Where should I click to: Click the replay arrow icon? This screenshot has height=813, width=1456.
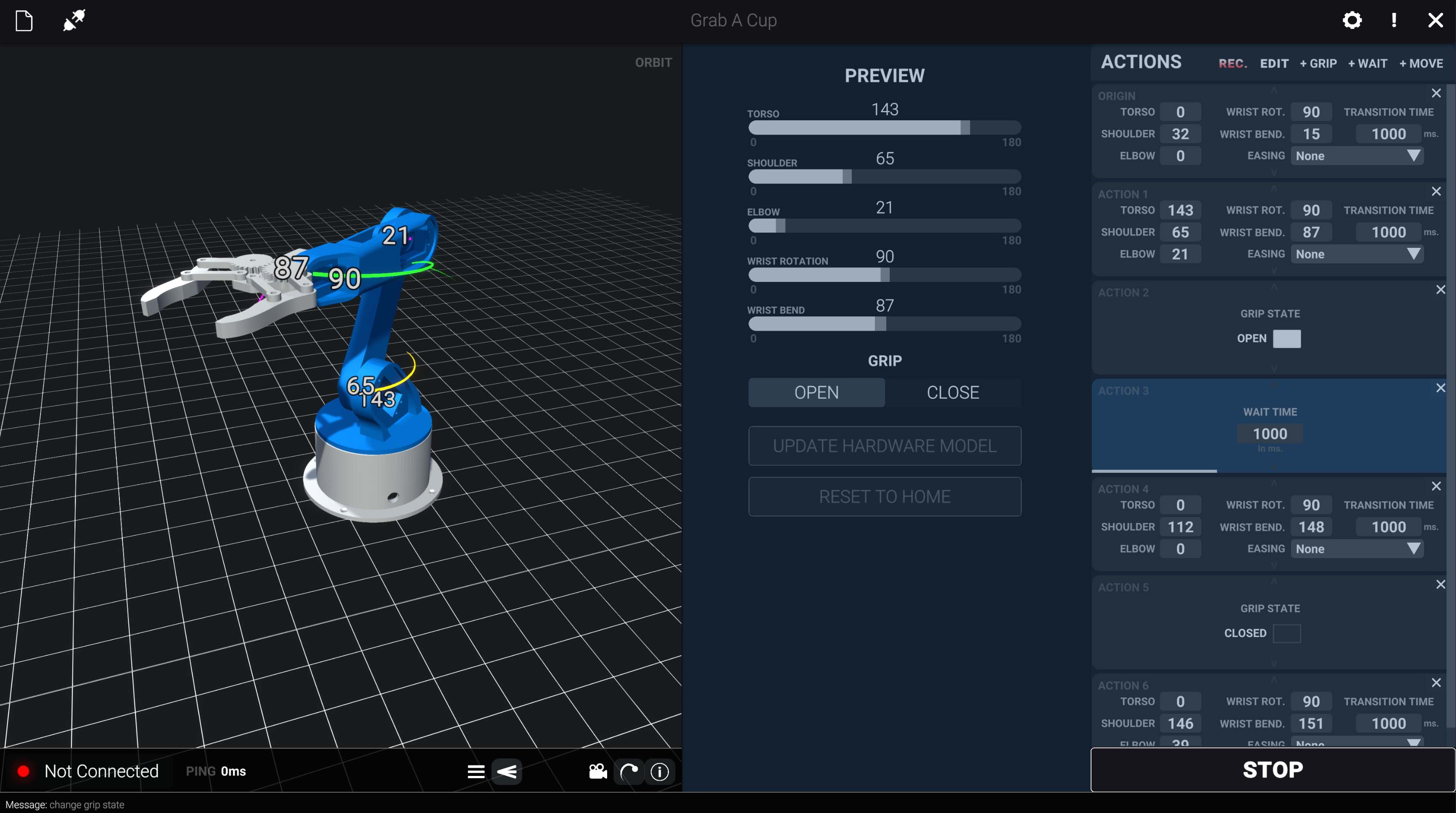pyautogui.click(x=629, y=771)
